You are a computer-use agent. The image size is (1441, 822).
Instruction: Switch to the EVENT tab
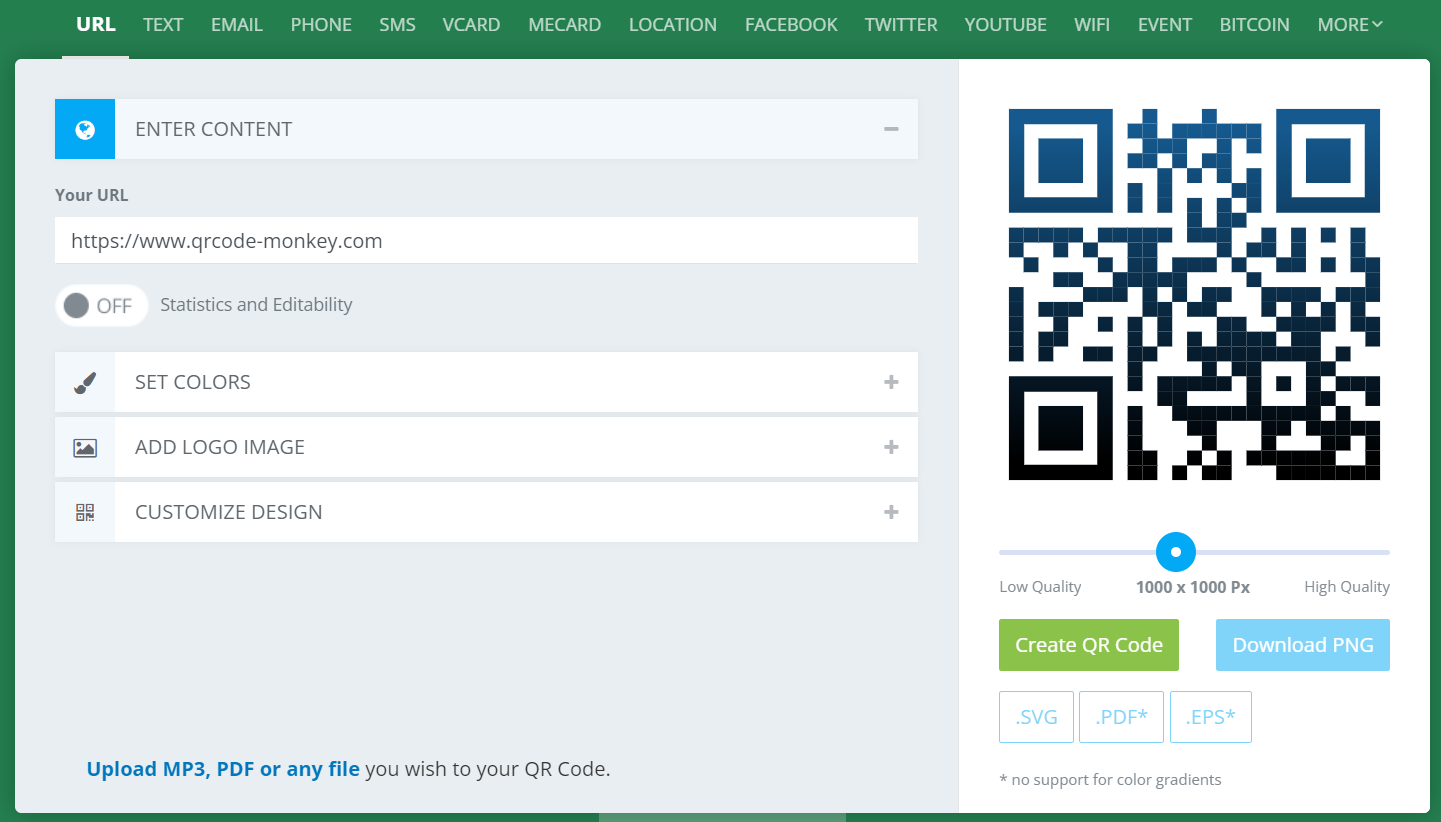tap(1165, 25)
